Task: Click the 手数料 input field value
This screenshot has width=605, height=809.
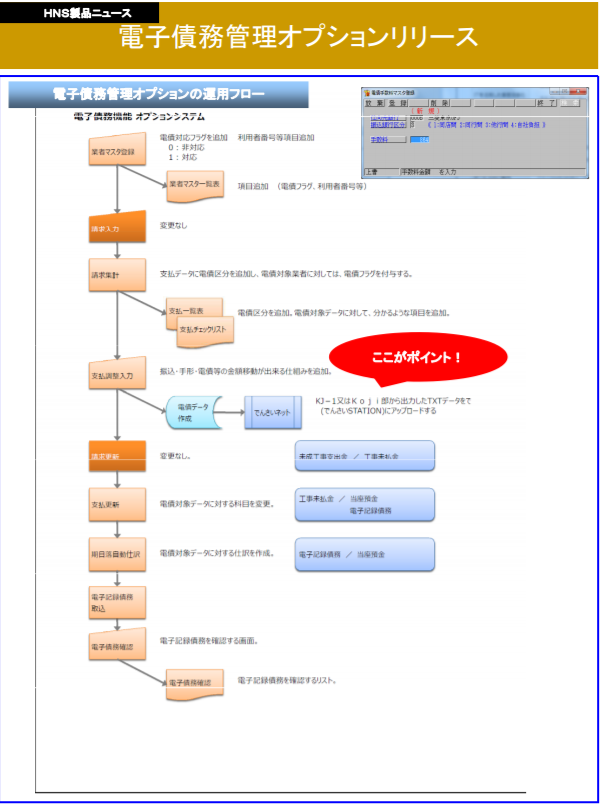Action: pos(419,140)
